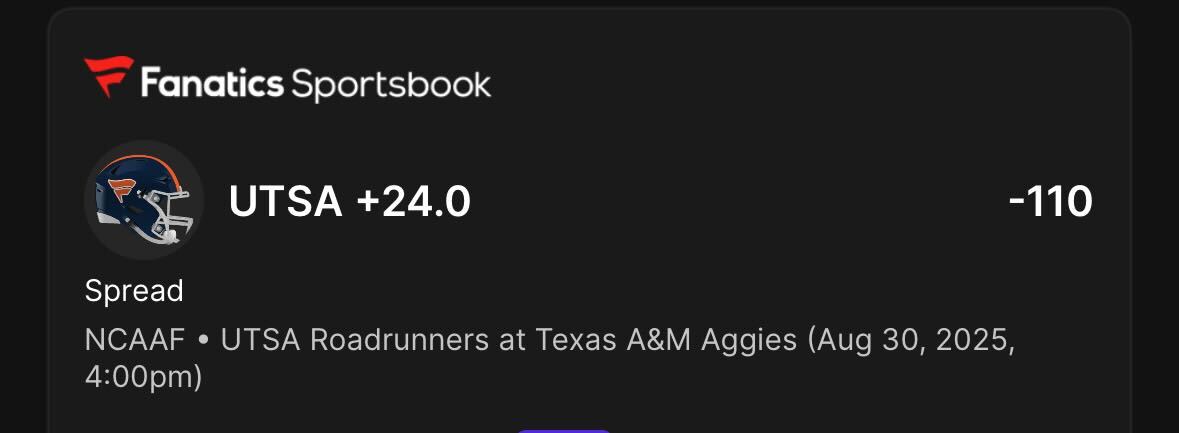This screenshot has height=433, width=1179.
Task: Click the NCAAF league label
Action: coord(135,341)
